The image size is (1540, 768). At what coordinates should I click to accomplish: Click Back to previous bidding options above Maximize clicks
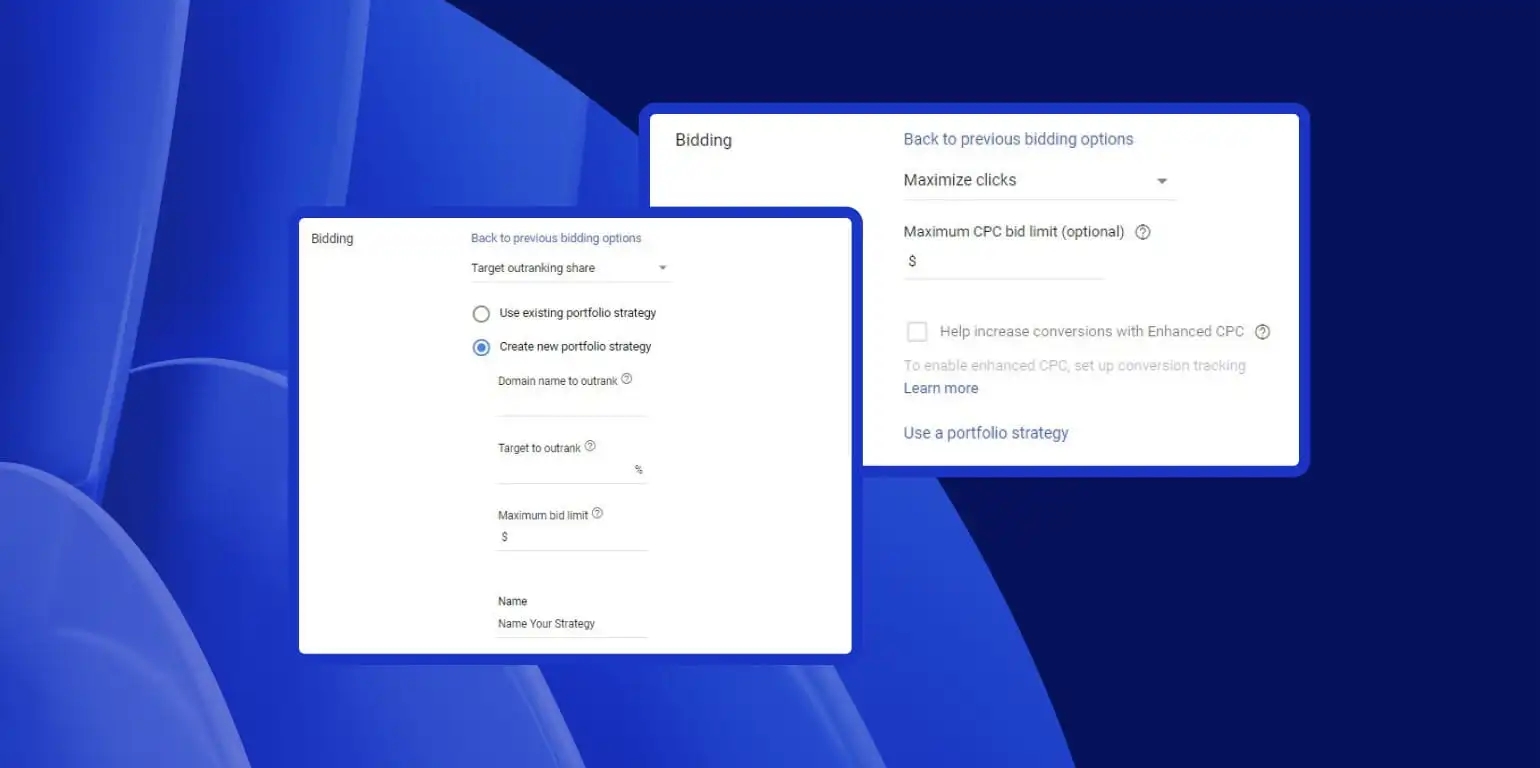coord(1018,139)
